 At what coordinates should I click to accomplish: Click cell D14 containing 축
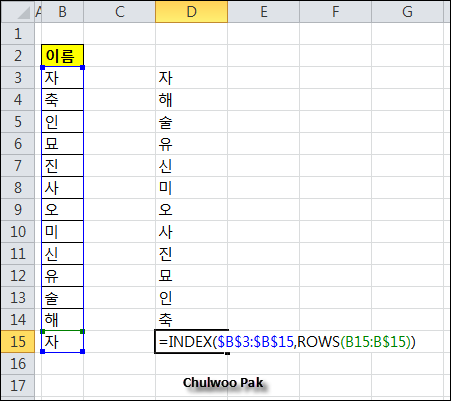point(191,320)
